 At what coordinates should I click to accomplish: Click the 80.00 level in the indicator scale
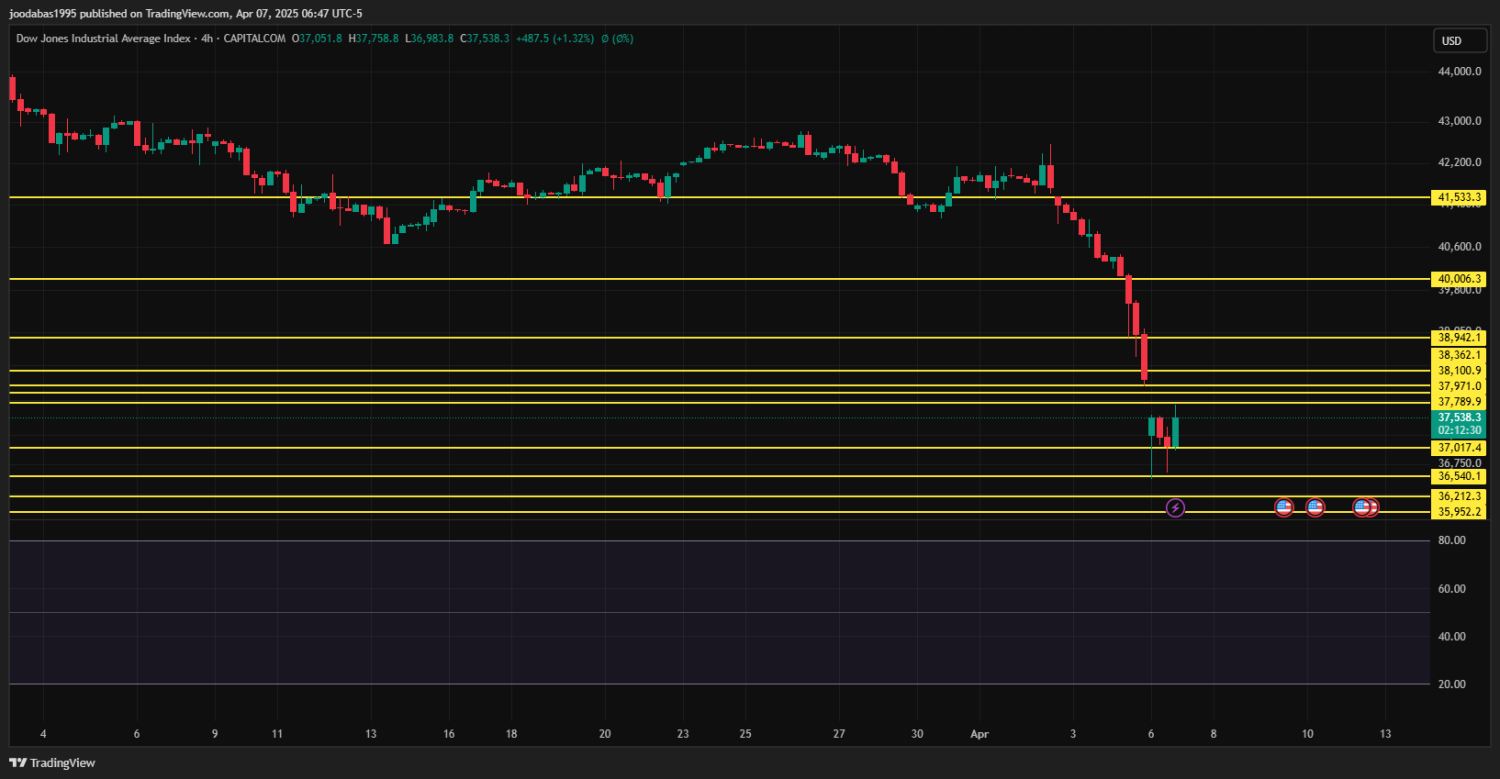click(x=1451, y=540)
